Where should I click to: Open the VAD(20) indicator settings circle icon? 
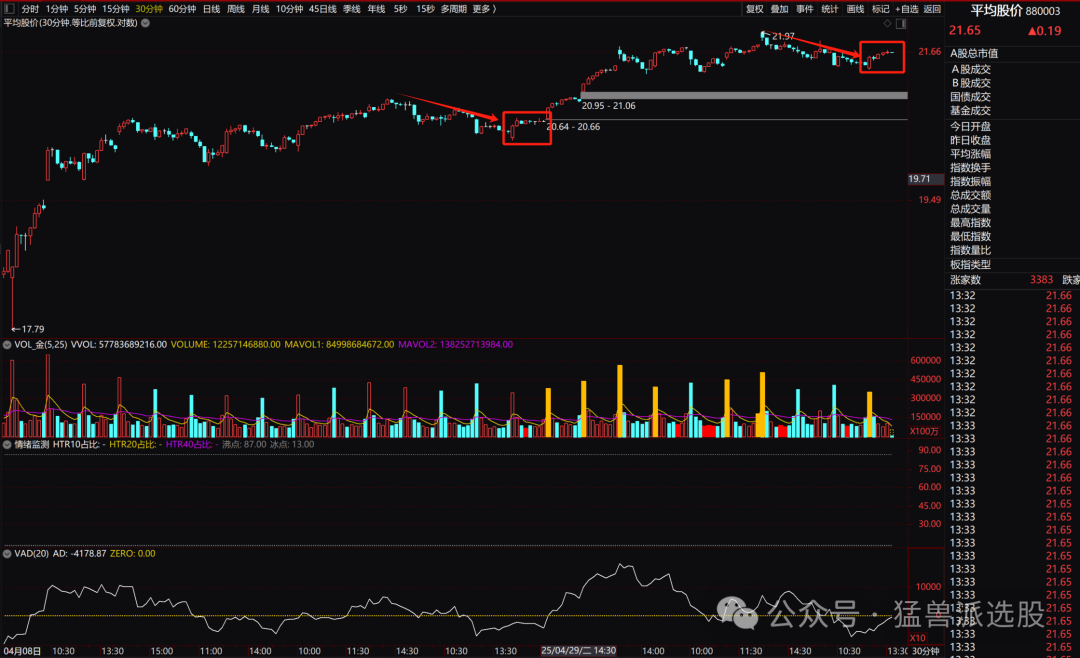pyautogui.click(x=7, y=553)
